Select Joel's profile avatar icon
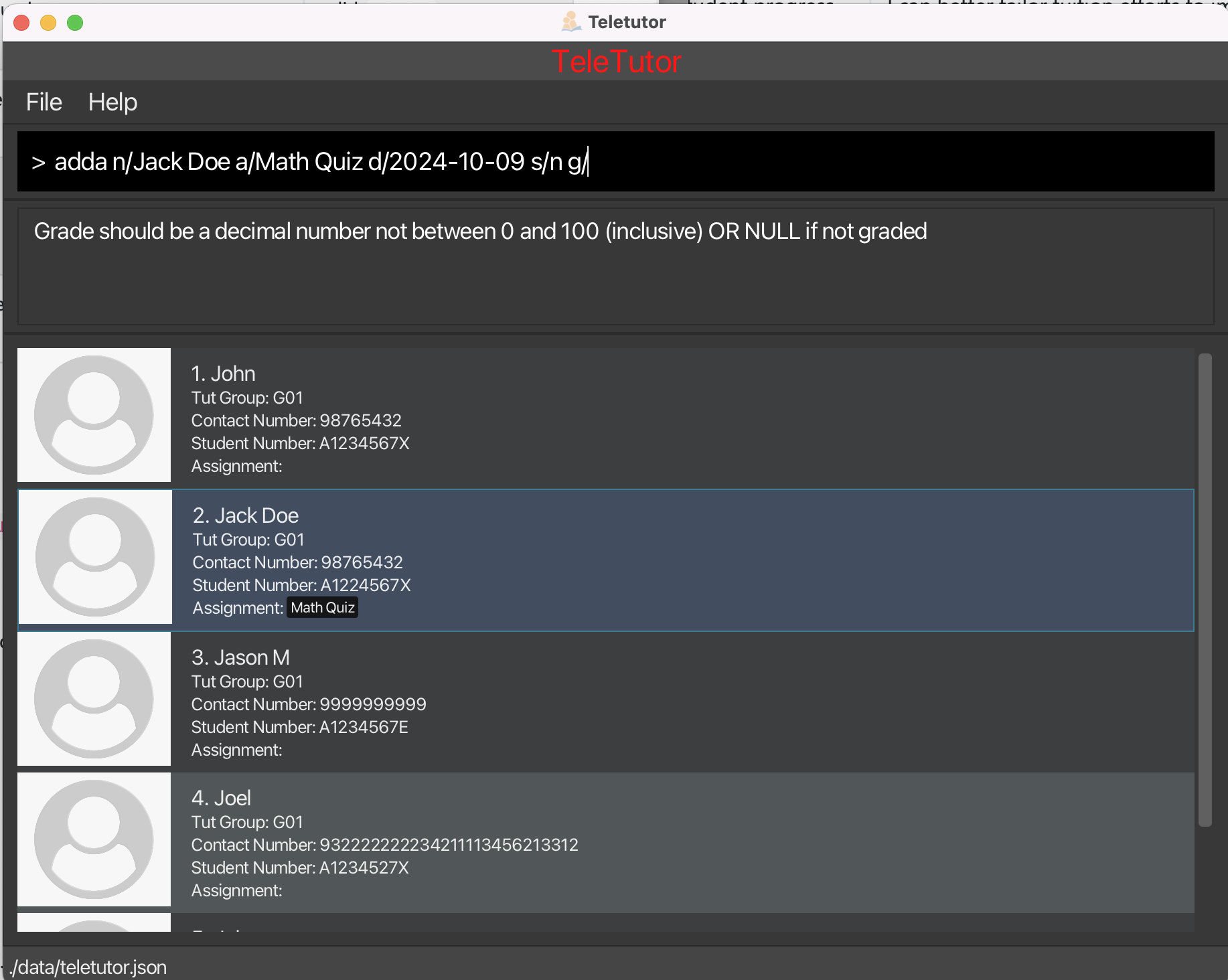 94,839
